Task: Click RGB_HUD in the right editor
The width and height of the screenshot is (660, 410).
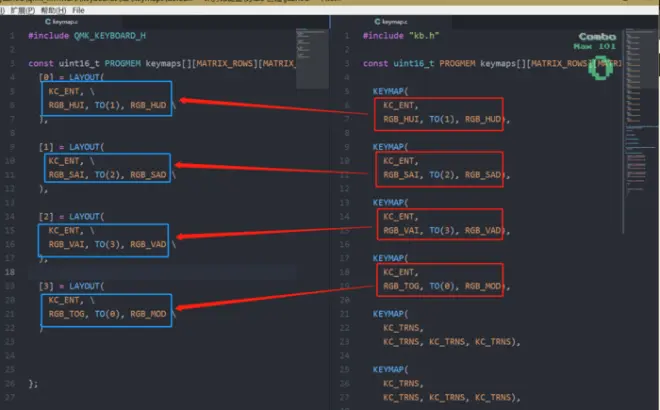Action: (x=483, y=120)
